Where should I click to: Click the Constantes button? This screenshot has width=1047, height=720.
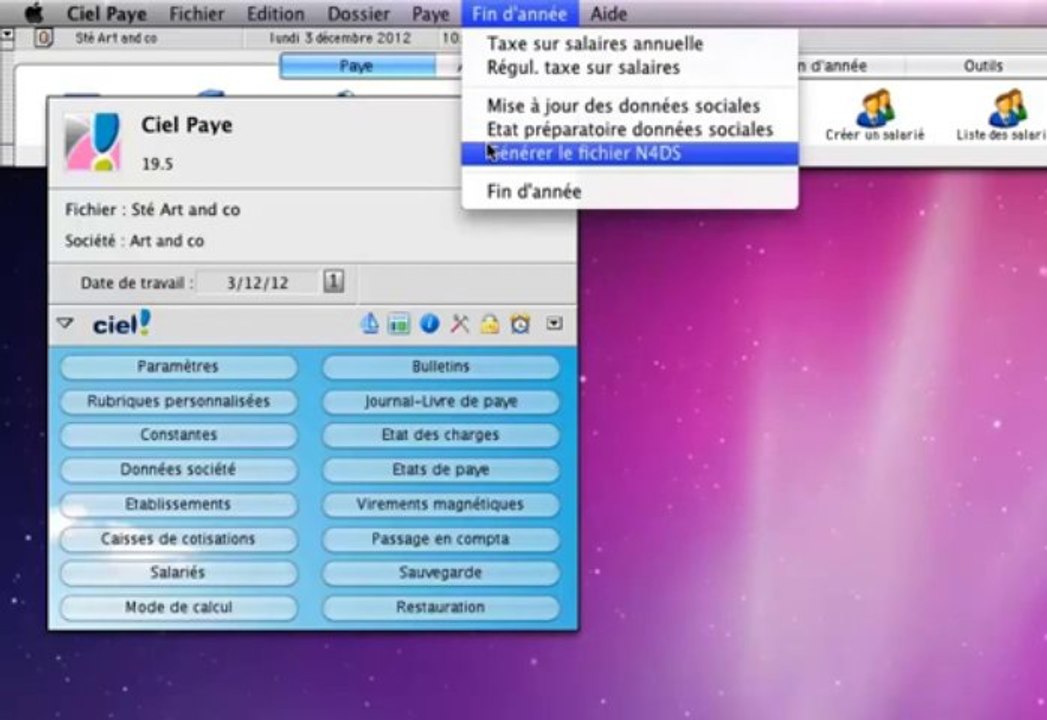[178, 435]
